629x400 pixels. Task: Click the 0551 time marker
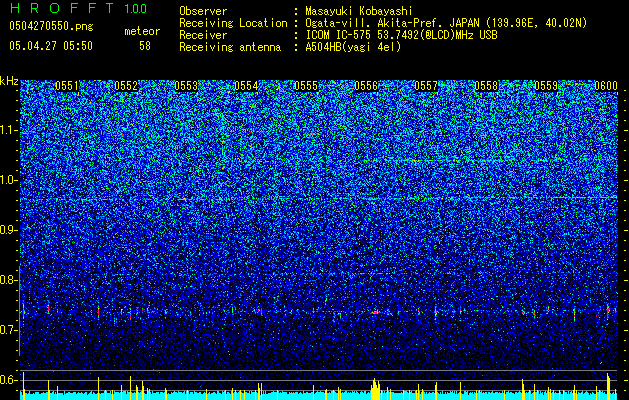point(67,86)
